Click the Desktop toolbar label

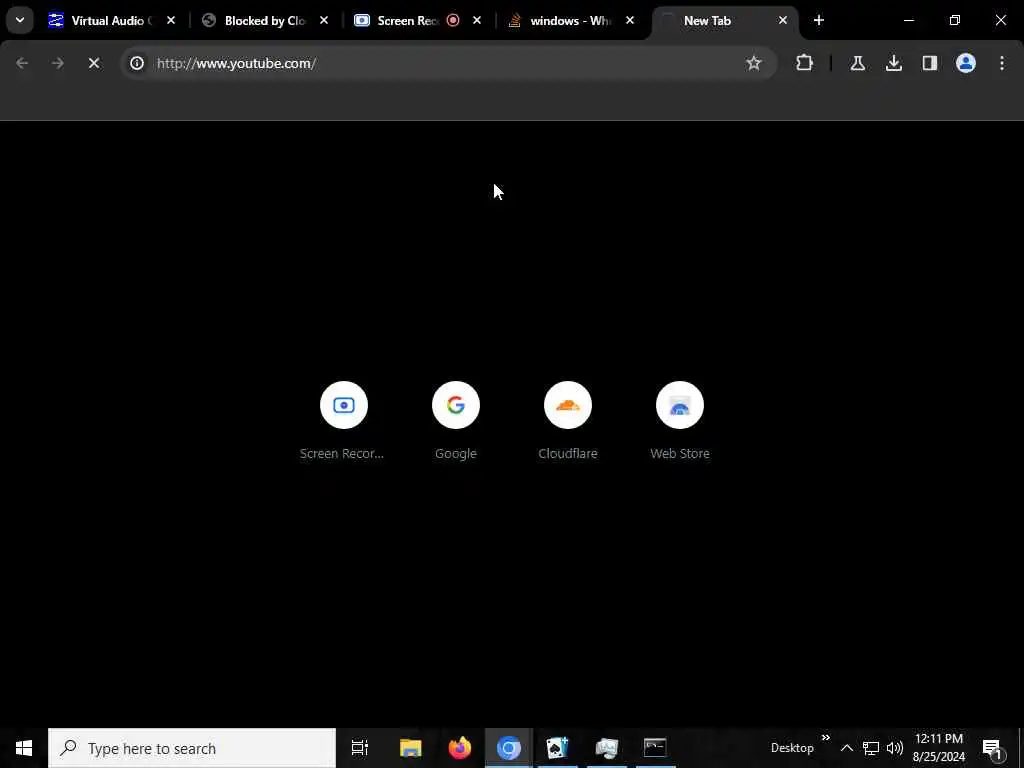[792, 748]
